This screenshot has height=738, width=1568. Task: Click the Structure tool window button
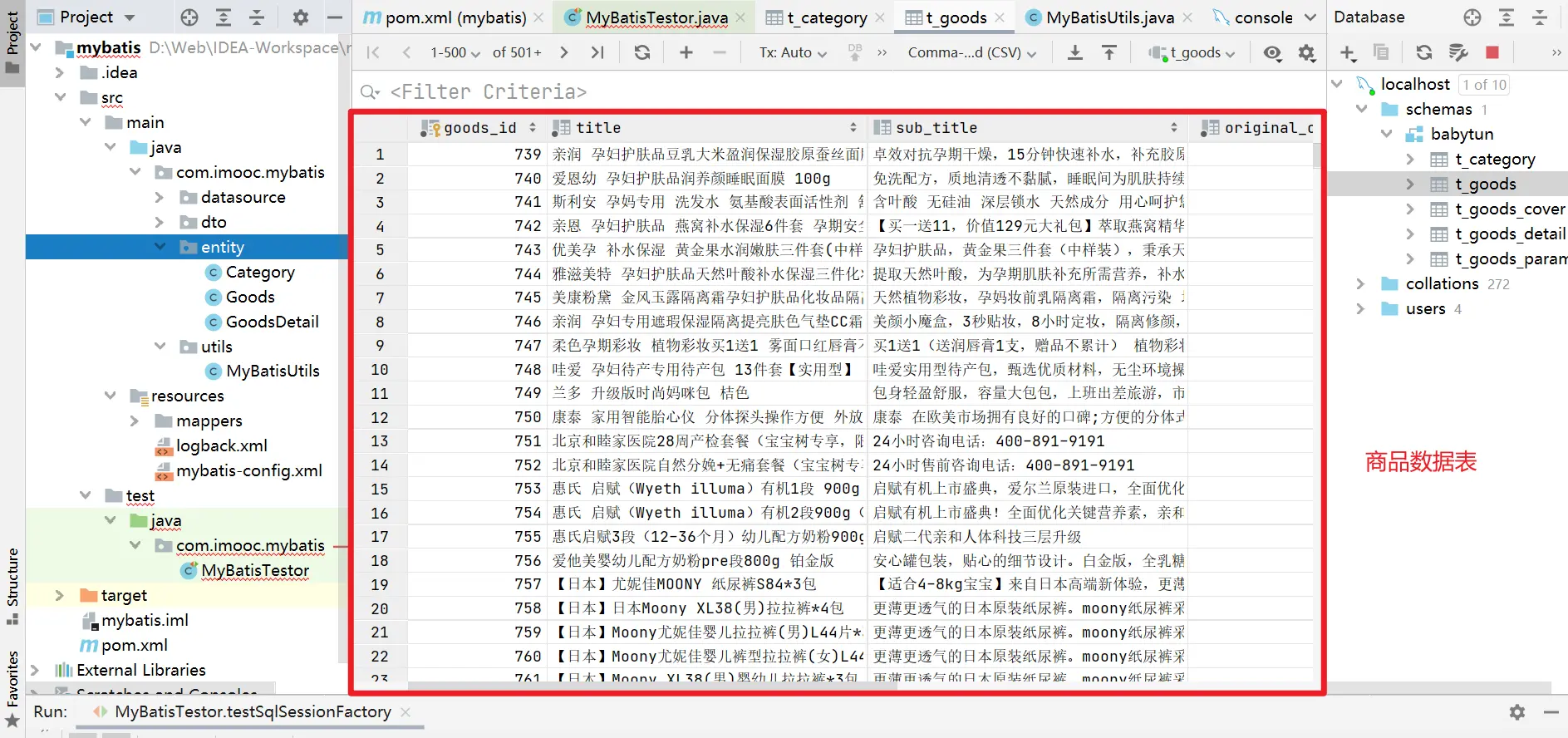click(x=12, y=586)
